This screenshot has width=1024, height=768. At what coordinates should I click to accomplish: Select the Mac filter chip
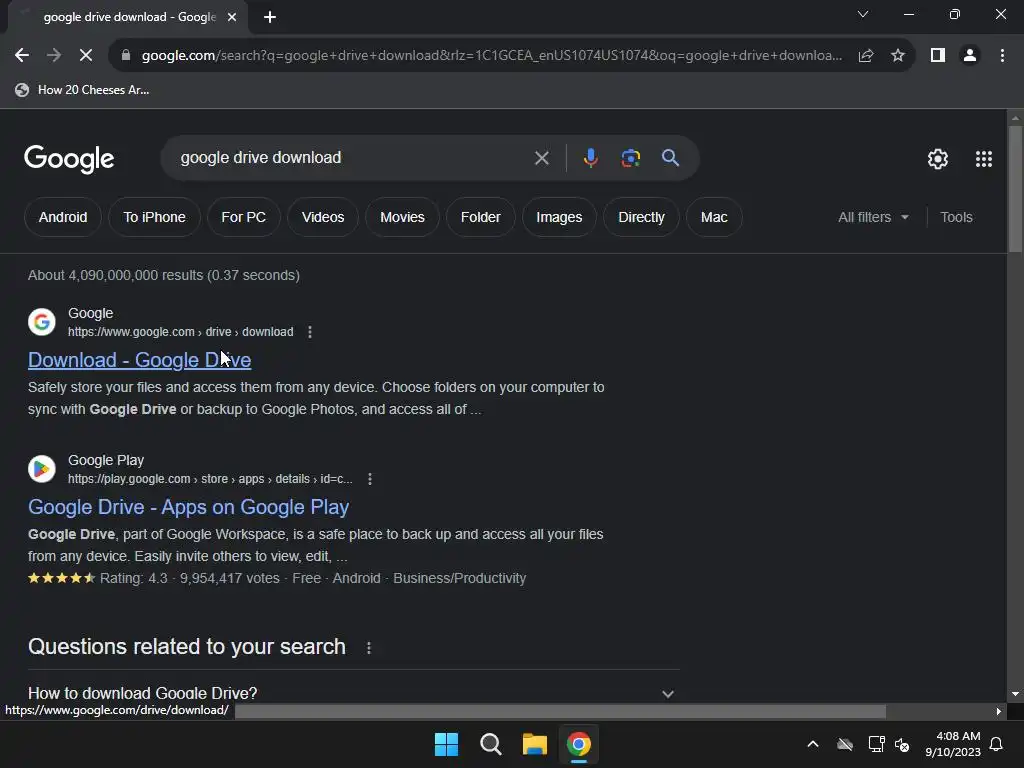tap(714, 217)
